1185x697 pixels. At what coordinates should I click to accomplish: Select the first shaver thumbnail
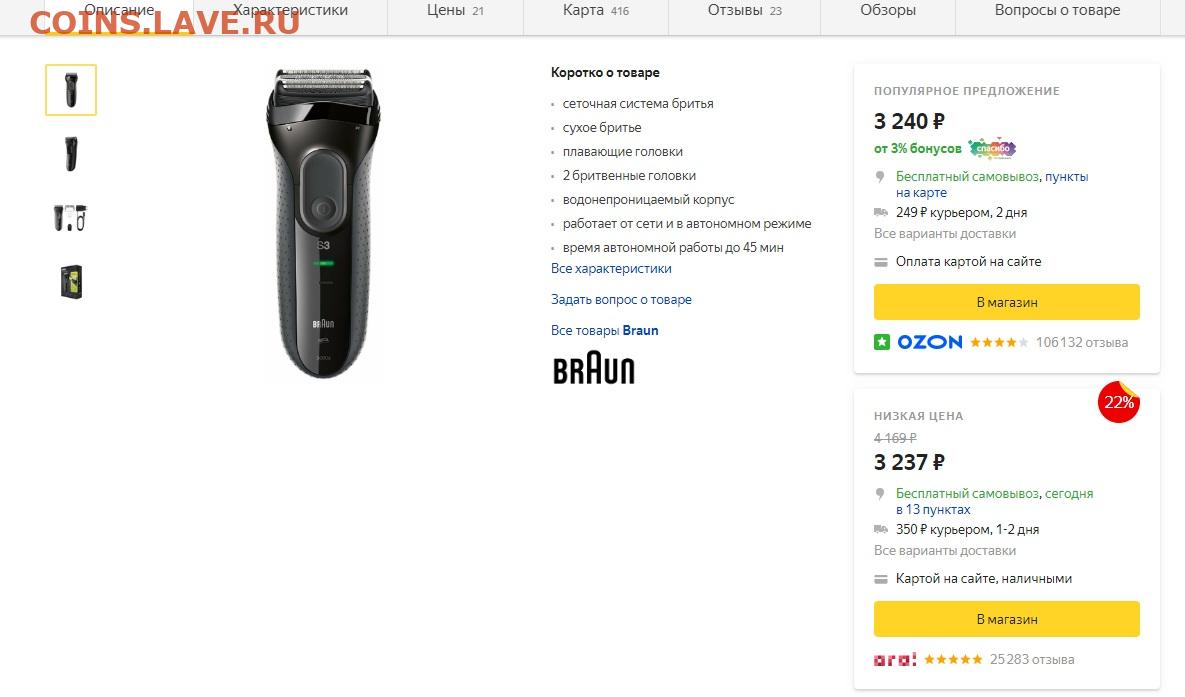pyautogui.click(x=71, y=90)
